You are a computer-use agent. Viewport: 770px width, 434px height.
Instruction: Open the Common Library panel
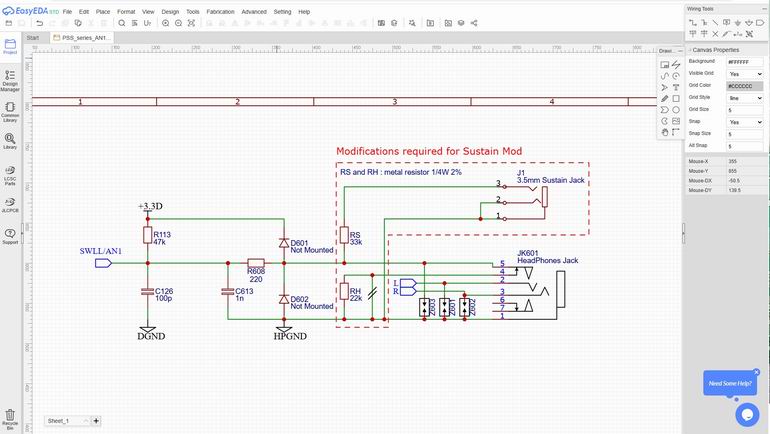tap(10, 112)
